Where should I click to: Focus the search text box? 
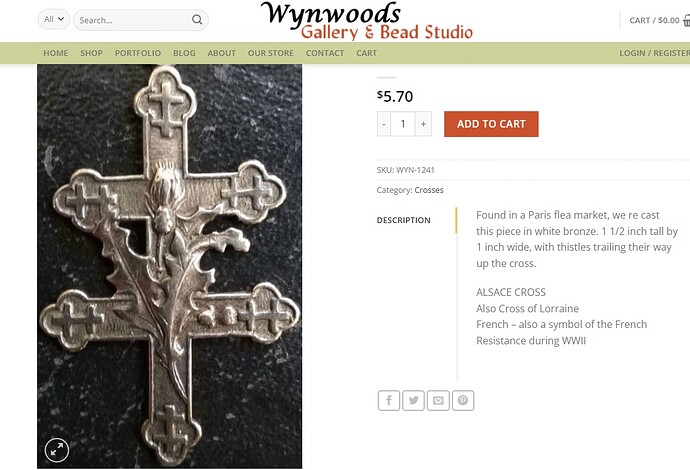(x=134, y=20)
